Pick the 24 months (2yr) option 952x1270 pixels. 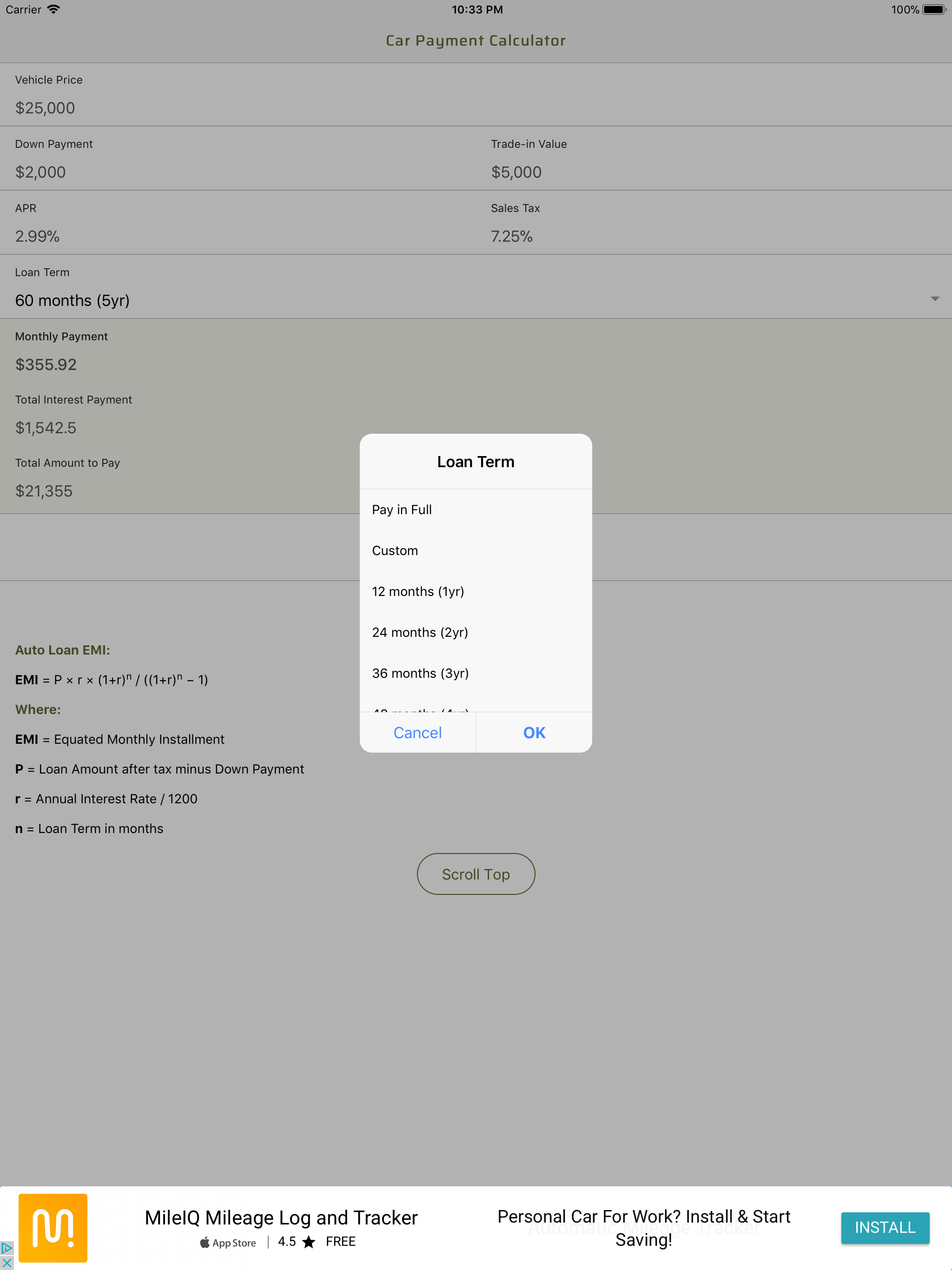(420, 632)
